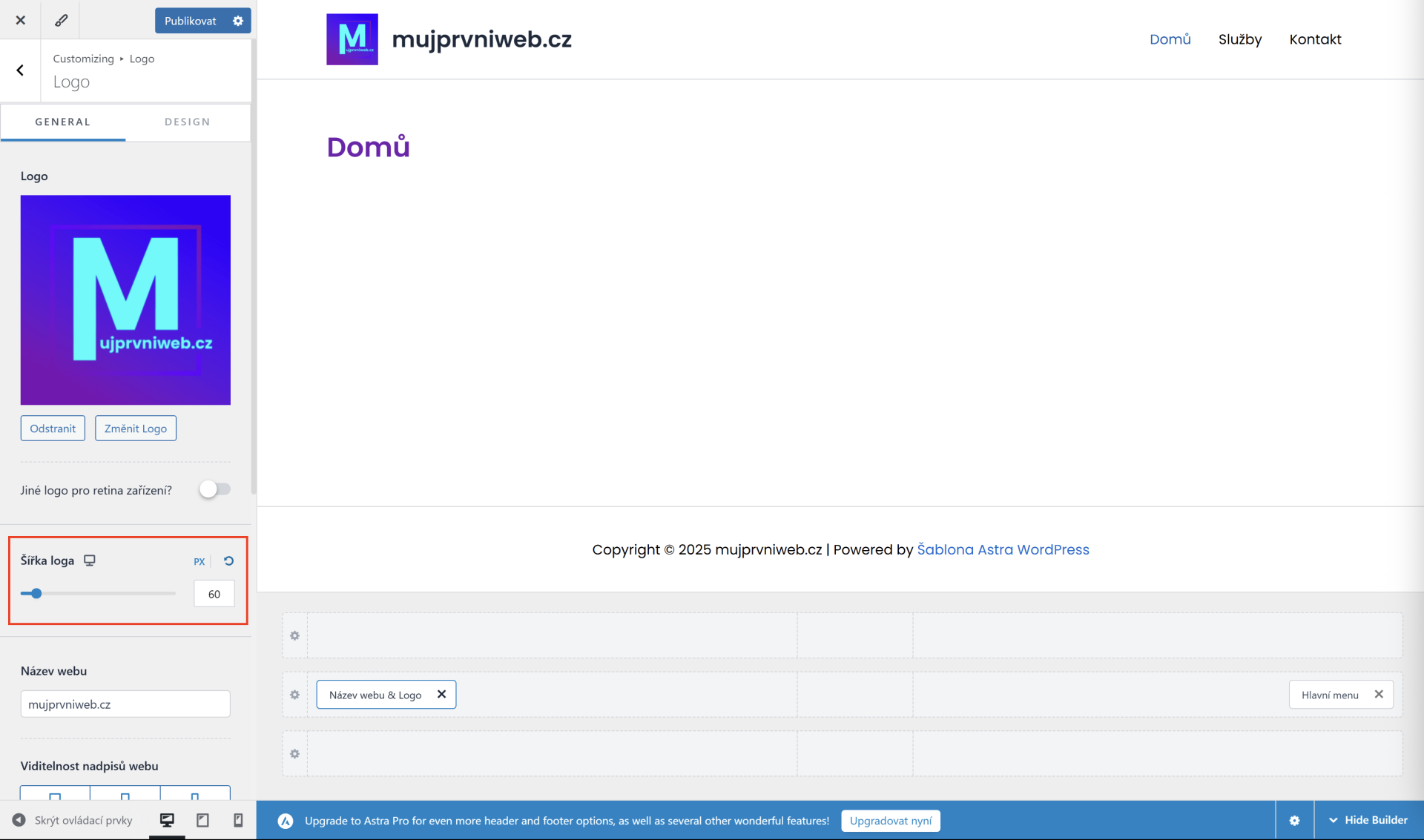Collapse builder with Hide Builder
Viewport: 1424px width, 840px height.
click(1368, 820)
